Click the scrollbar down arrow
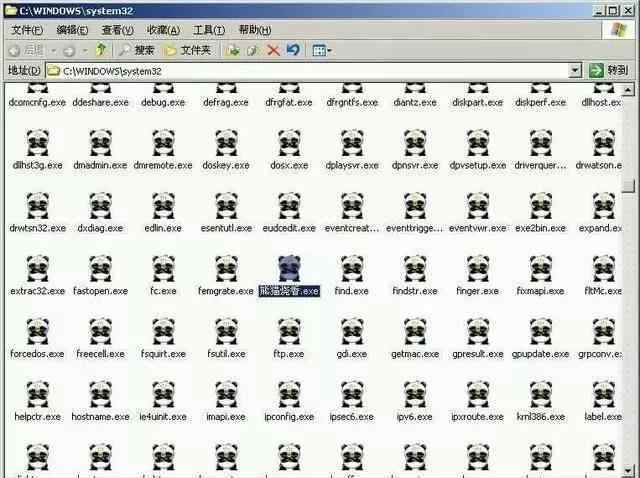The height and width of the screenshot is (478, 640). (627, 470)
